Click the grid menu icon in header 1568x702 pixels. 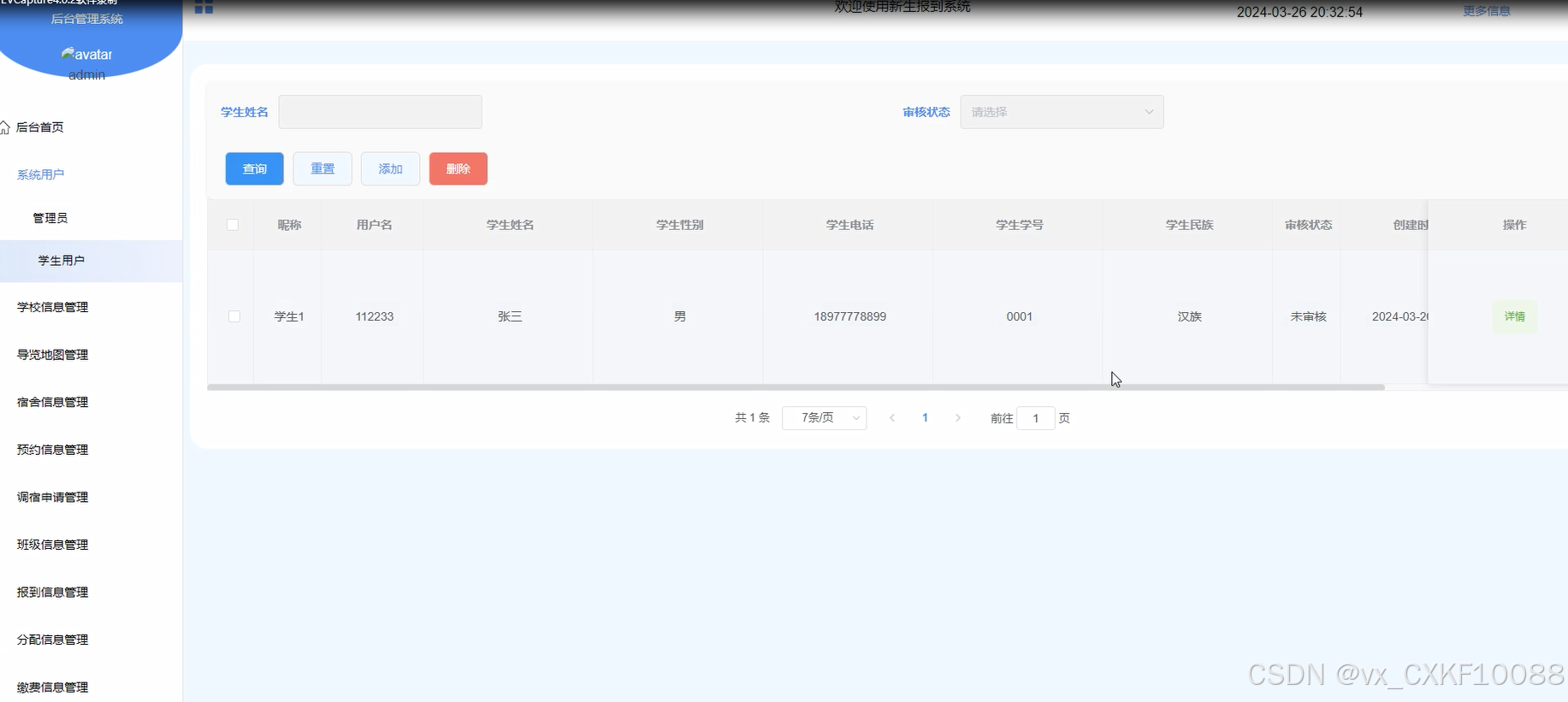click(x=204, y=7)
